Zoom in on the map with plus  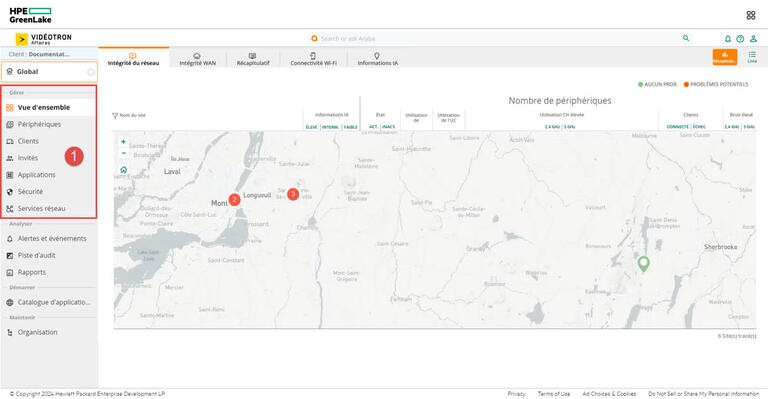(x=123, y=141)
